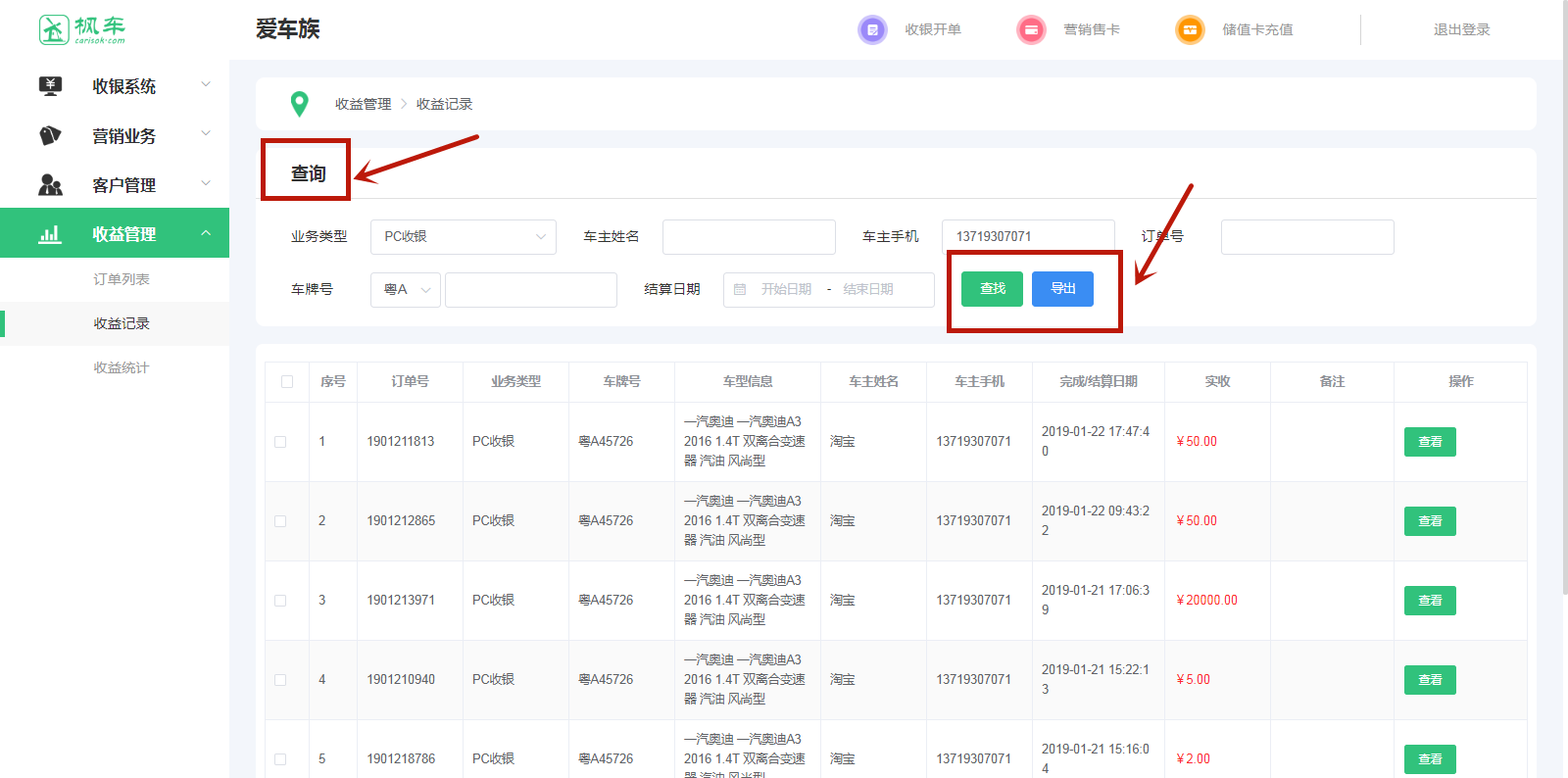Screen dimensions: 1568x778
Task: Check the checkbox for order 1901211813
Action: 280,442
